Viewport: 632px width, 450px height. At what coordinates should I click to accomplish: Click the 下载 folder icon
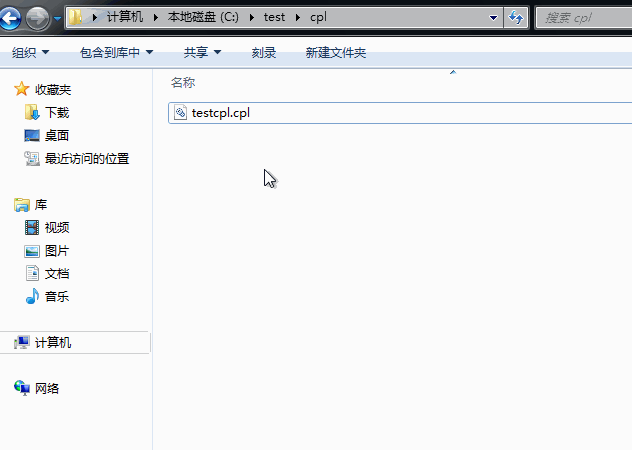[32, 112]
